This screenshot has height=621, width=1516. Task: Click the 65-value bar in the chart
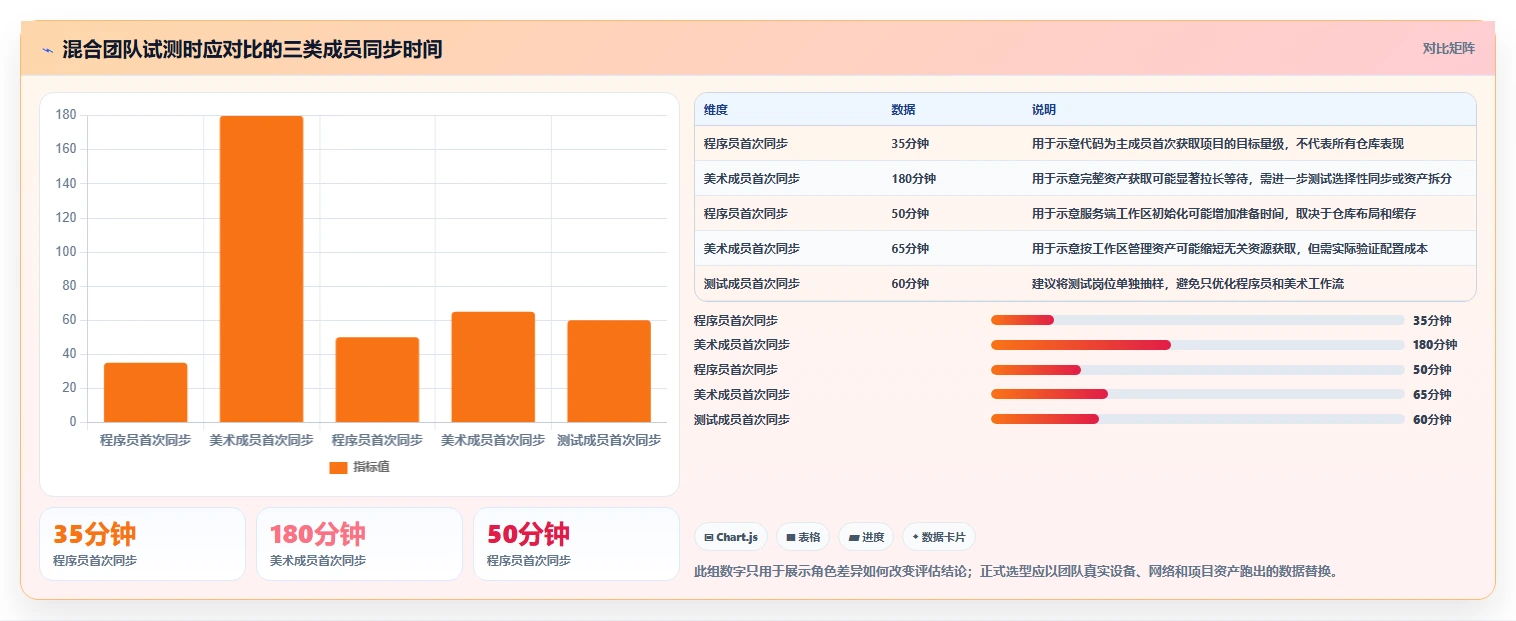coord(493,367)
